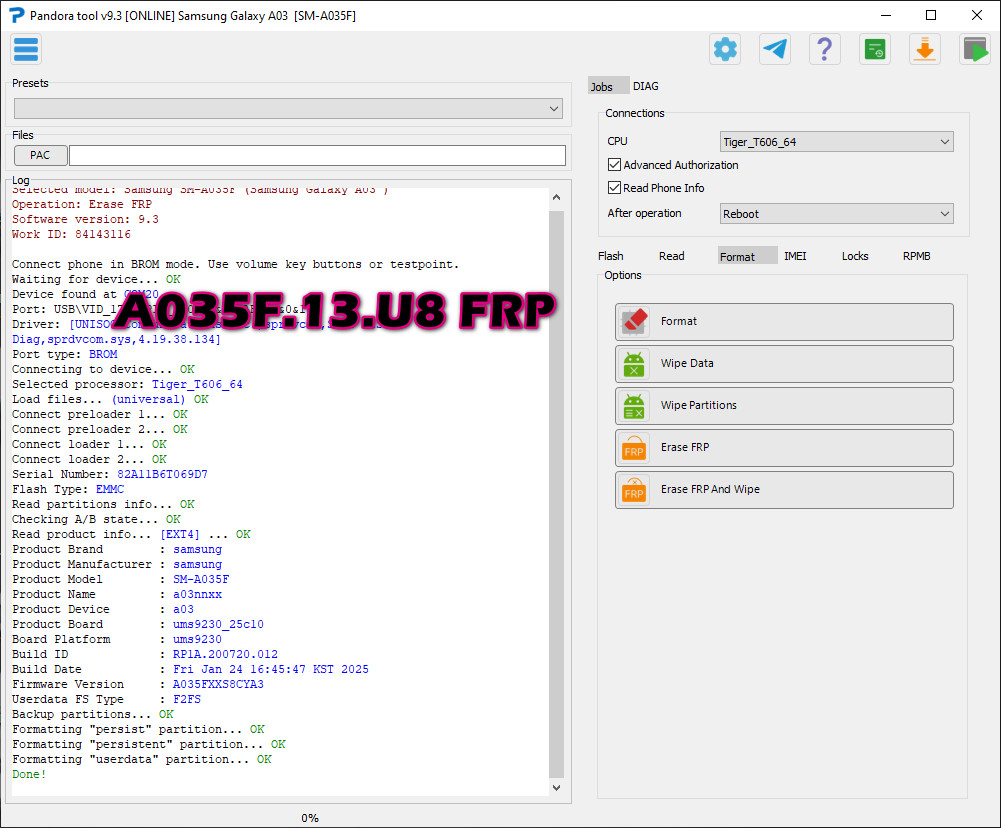Screen dimensions: 1001x828
Task: Open the RPMB tab
Action: coord(916,256)
